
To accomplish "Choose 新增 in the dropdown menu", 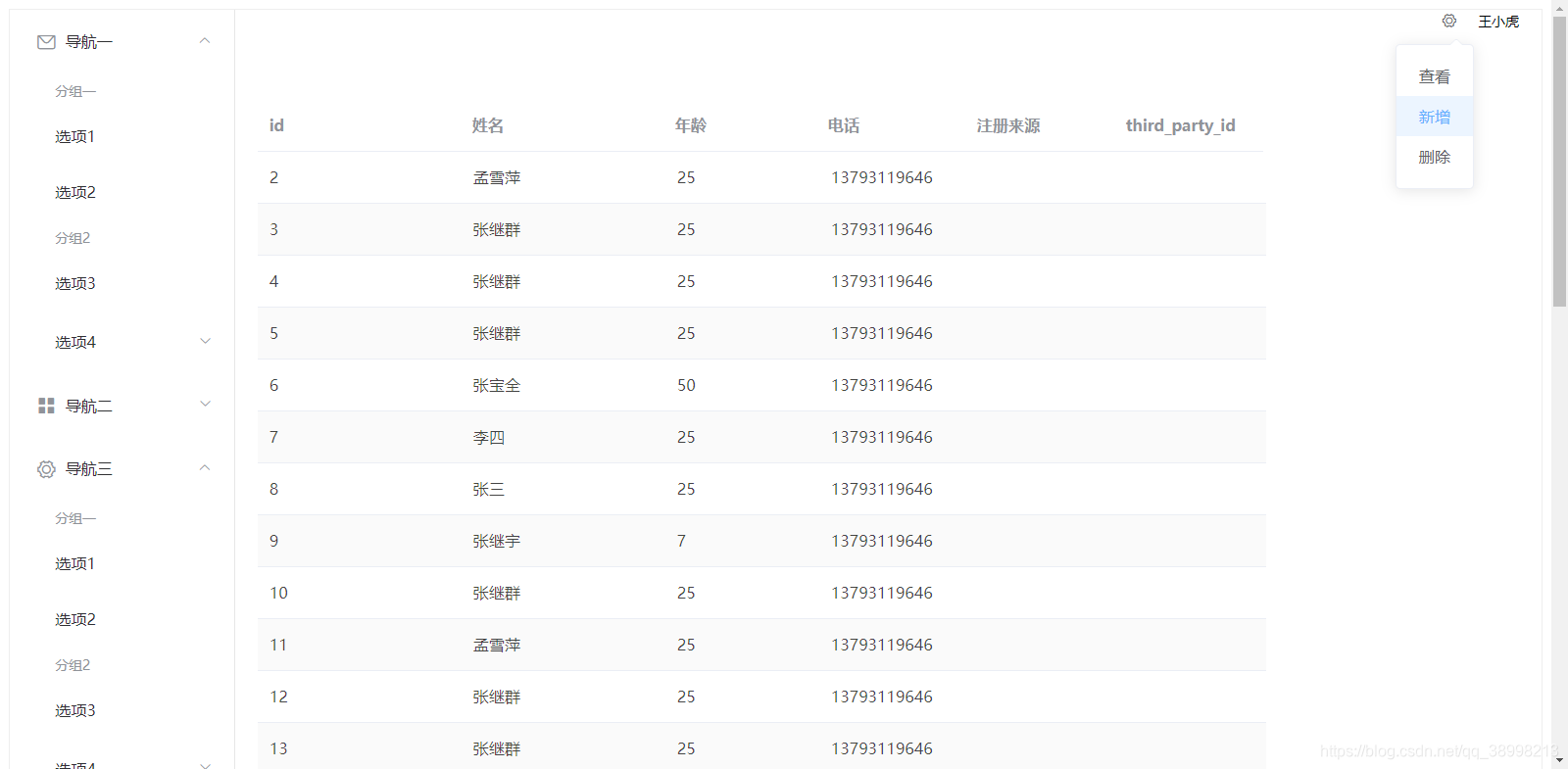I will [1435, 117].
